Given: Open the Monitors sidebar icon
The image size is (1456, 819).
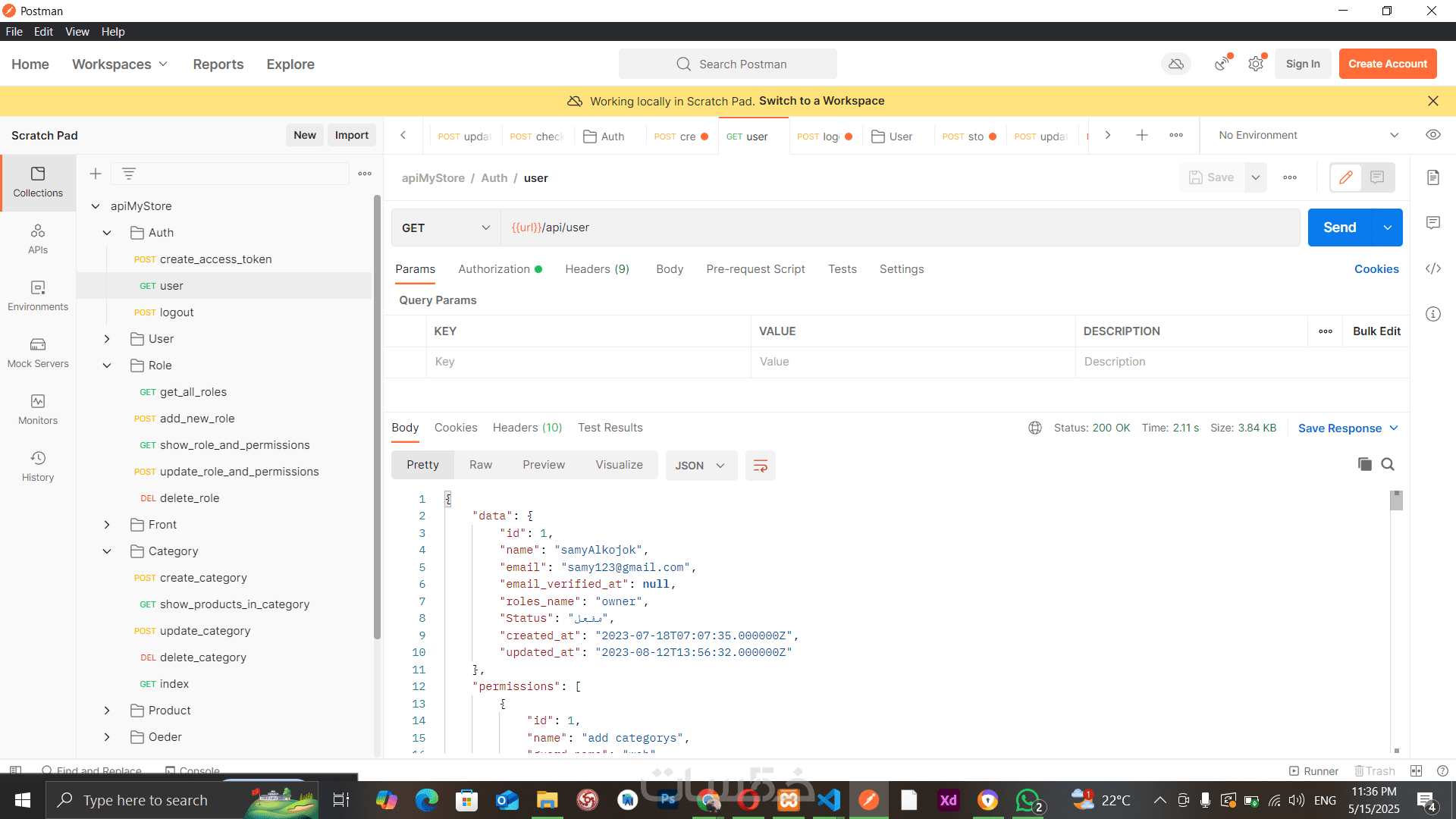Looking at the screenshot, I should point(38,409).
